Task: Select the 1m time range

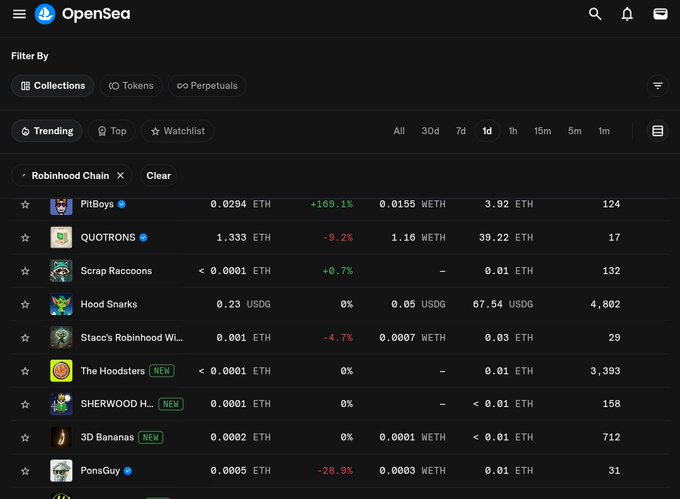Action: tap(604, 131)
